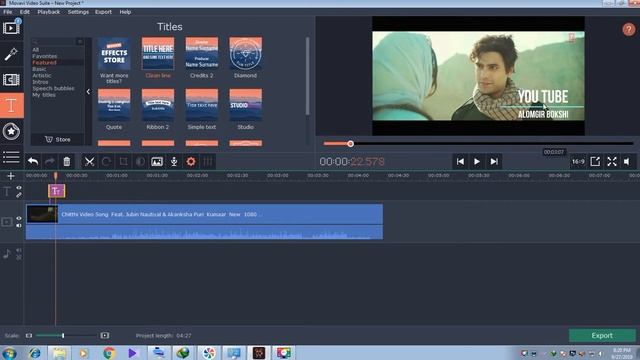Open the Stickers star tab

pos(11,131)
